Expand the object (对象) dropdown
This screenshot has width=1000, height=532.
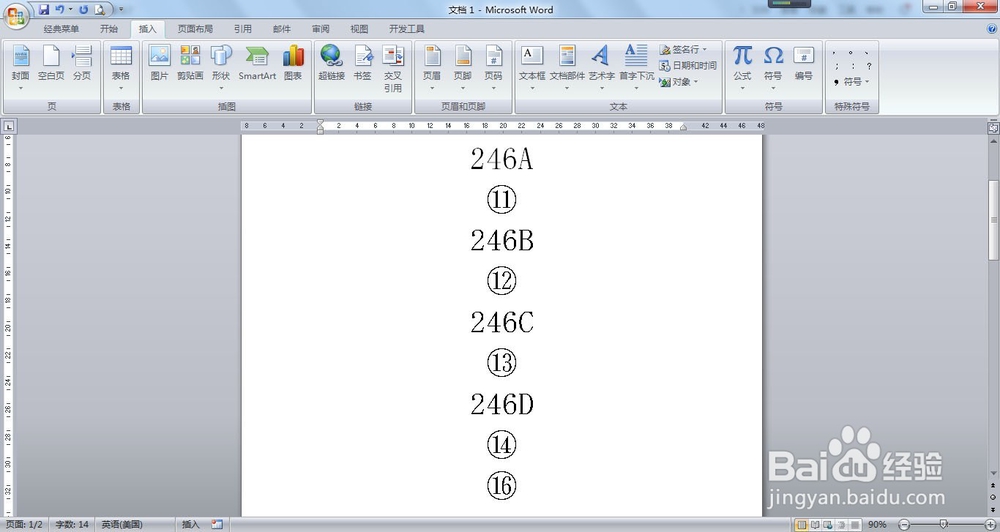click(696, 82)
